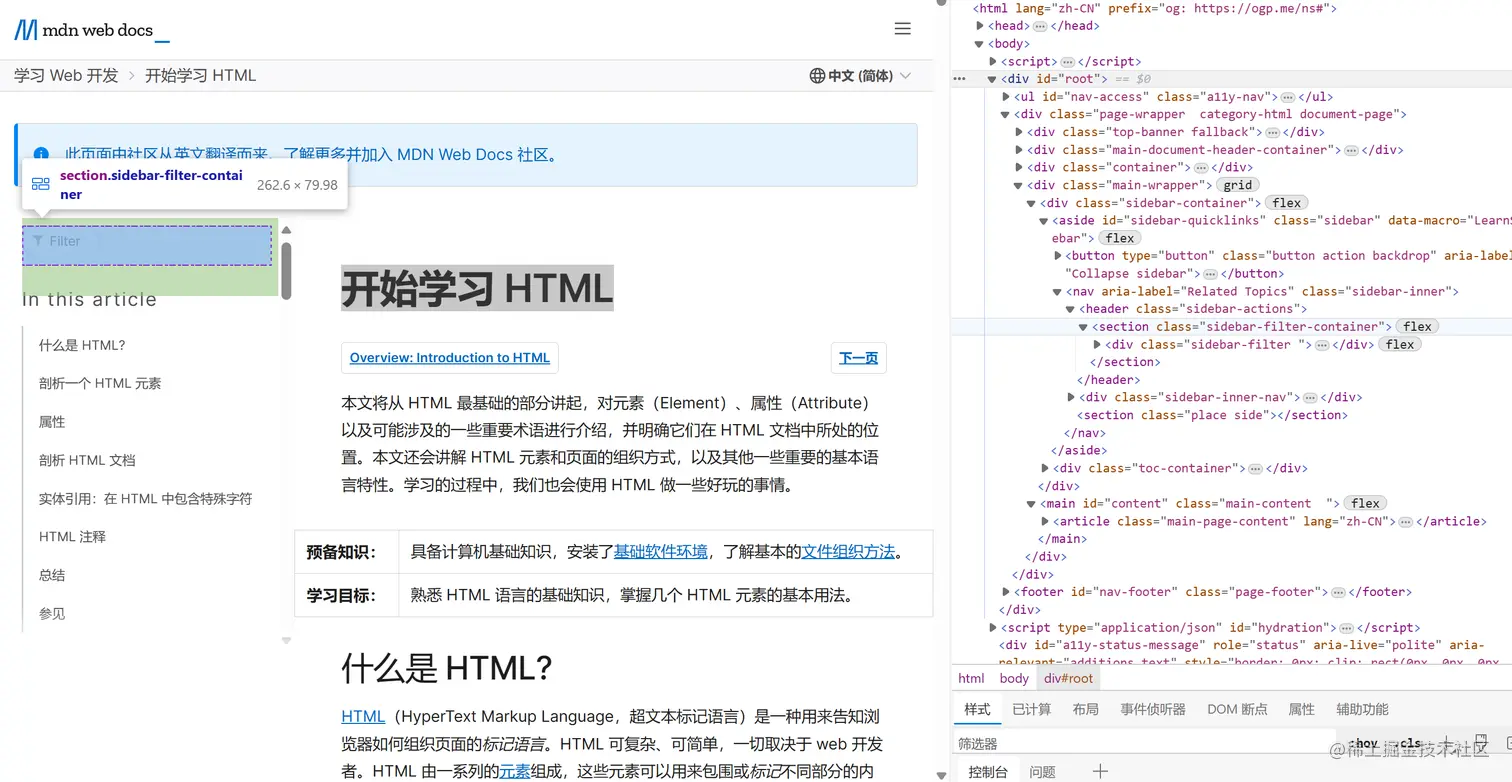Viewport: 1512px width, 782px height.
Task: Select the body breadcrumb in DevTools
Action: 1014,678
